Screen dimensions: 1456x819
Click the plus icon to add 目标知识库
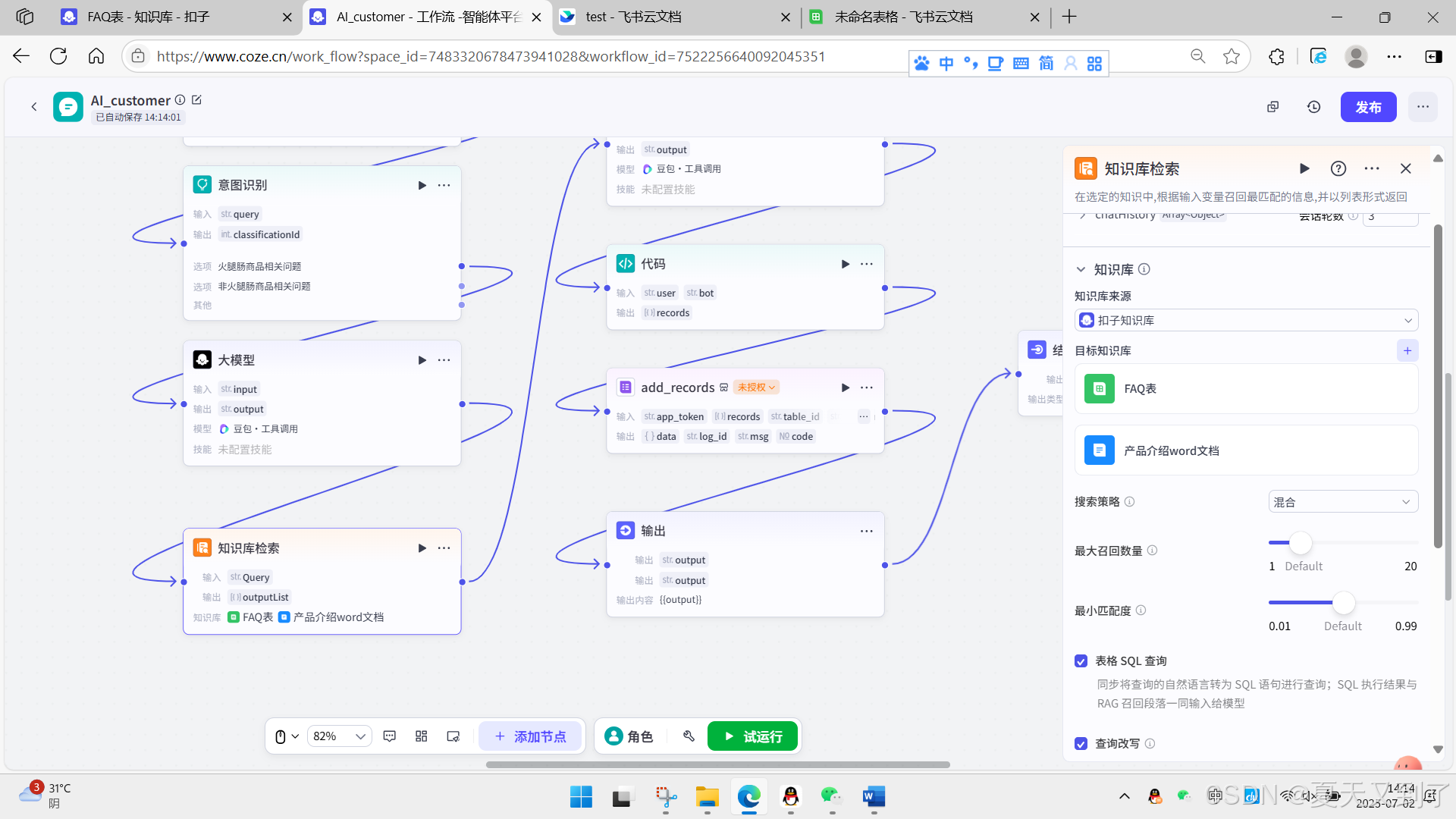pyautogui.click(x=1407, y=350)
